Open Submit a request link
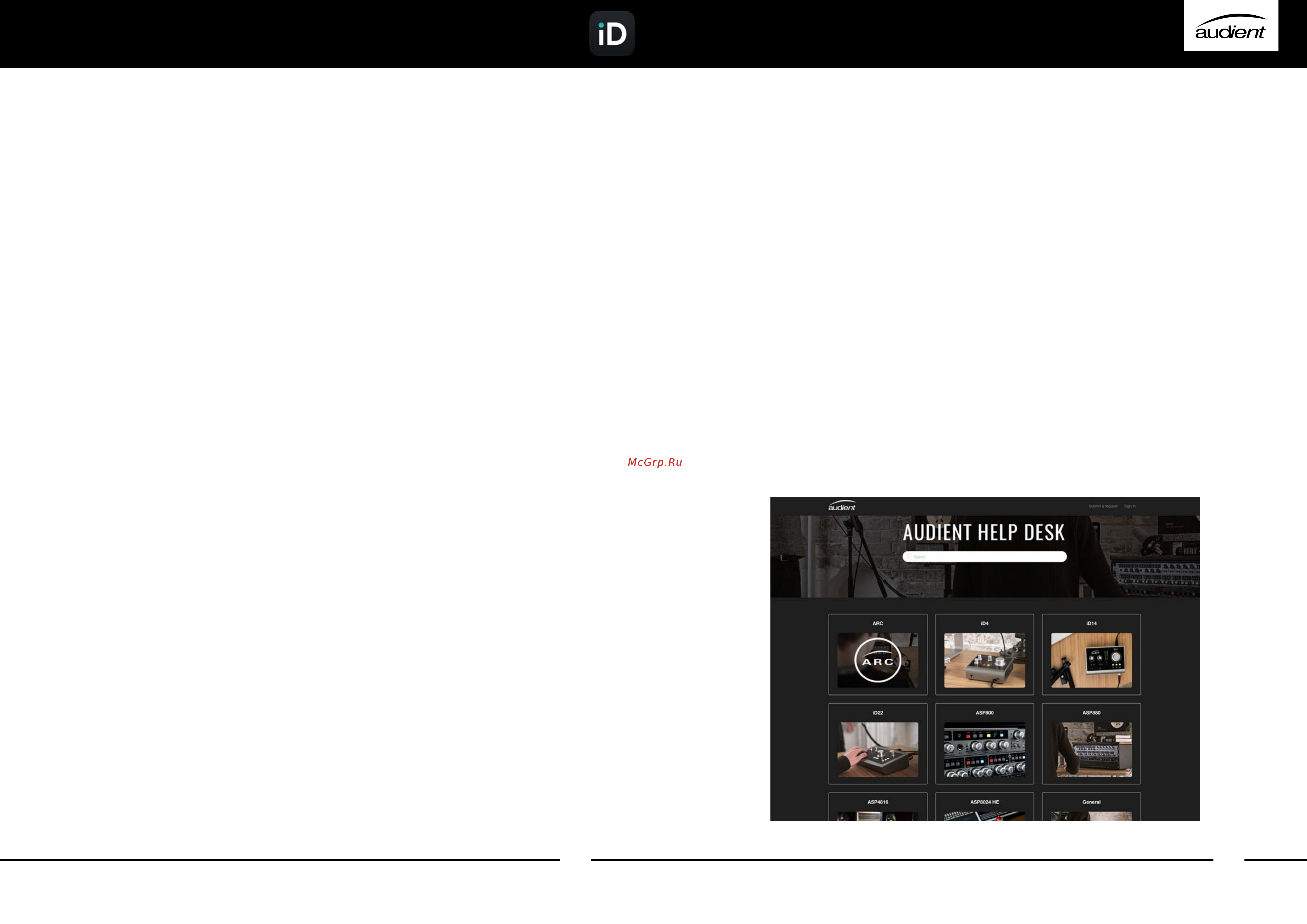This screenshot has width=1307, height=924. [1103, 506]
